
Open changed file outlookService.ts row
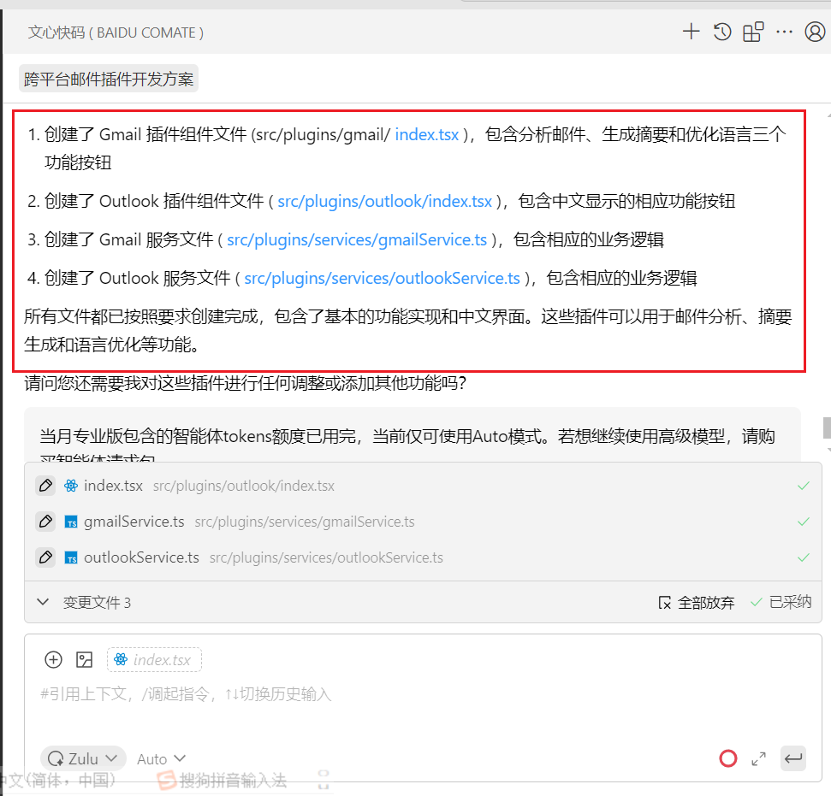(x=423, y=557)
